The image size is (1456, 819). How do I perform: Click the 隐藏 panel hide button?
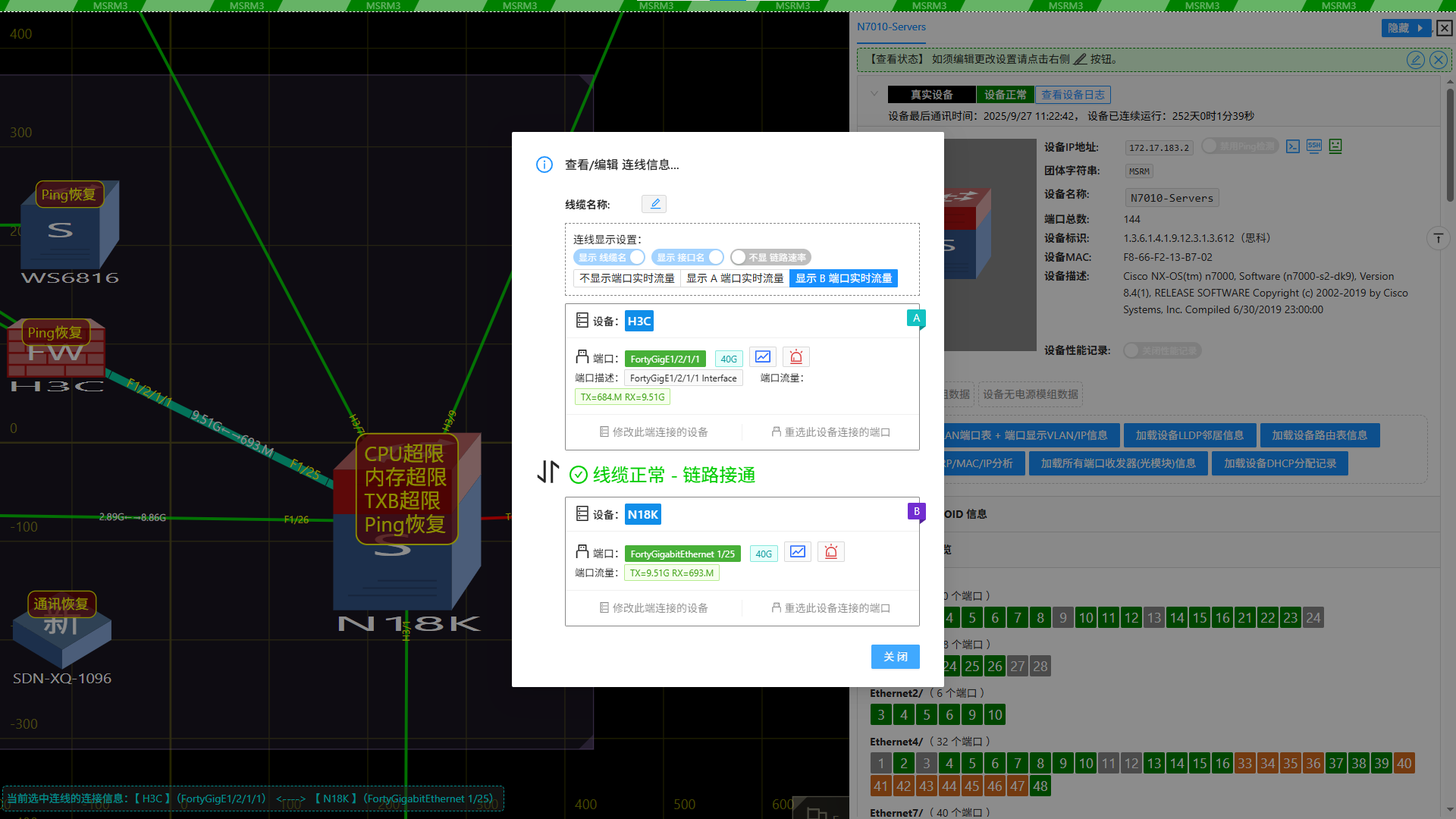(x=1406, y=28)
